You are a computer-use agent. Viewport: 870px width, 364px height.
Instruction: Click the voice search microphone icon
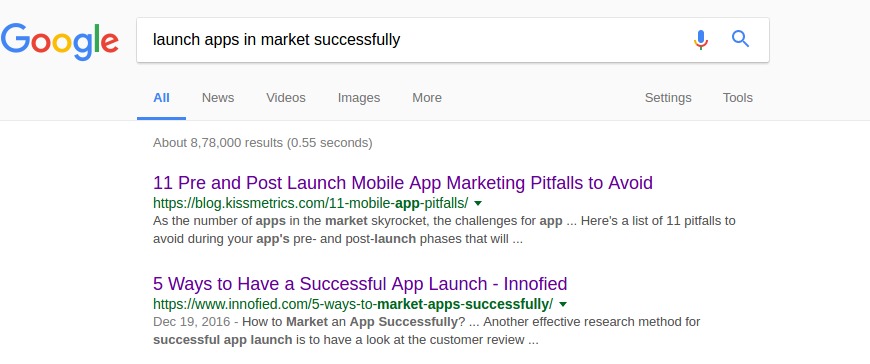coord(701,39)
